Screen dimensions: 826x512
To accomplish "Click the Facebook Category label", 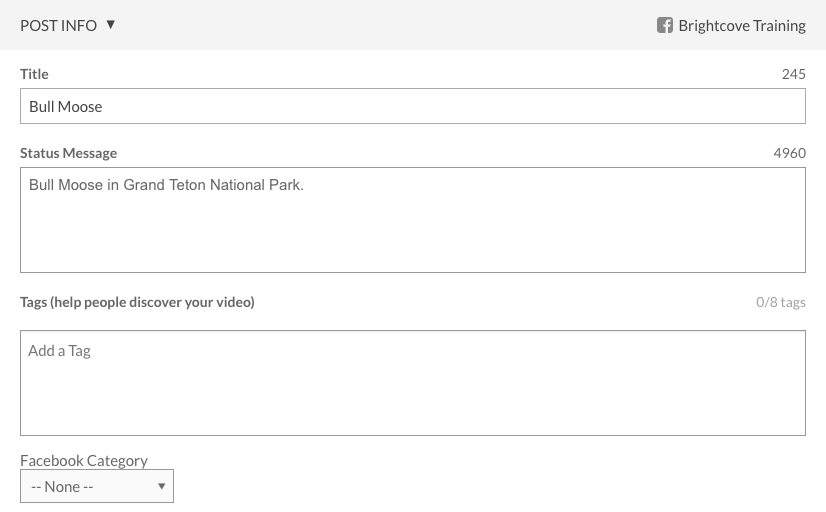I will (84, 460).
